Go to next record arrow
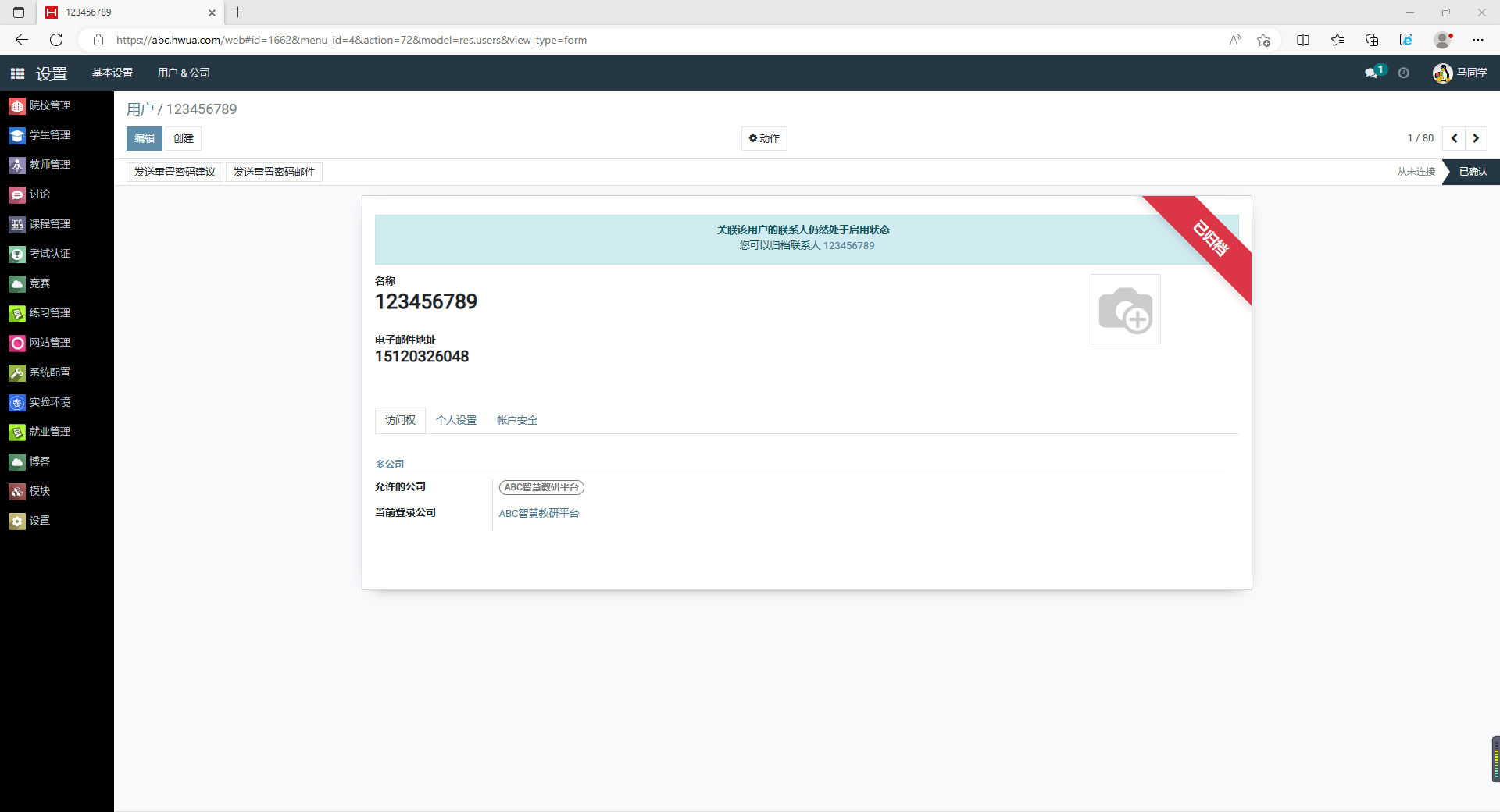The image size is (1500, 812). click(1476, 138)
